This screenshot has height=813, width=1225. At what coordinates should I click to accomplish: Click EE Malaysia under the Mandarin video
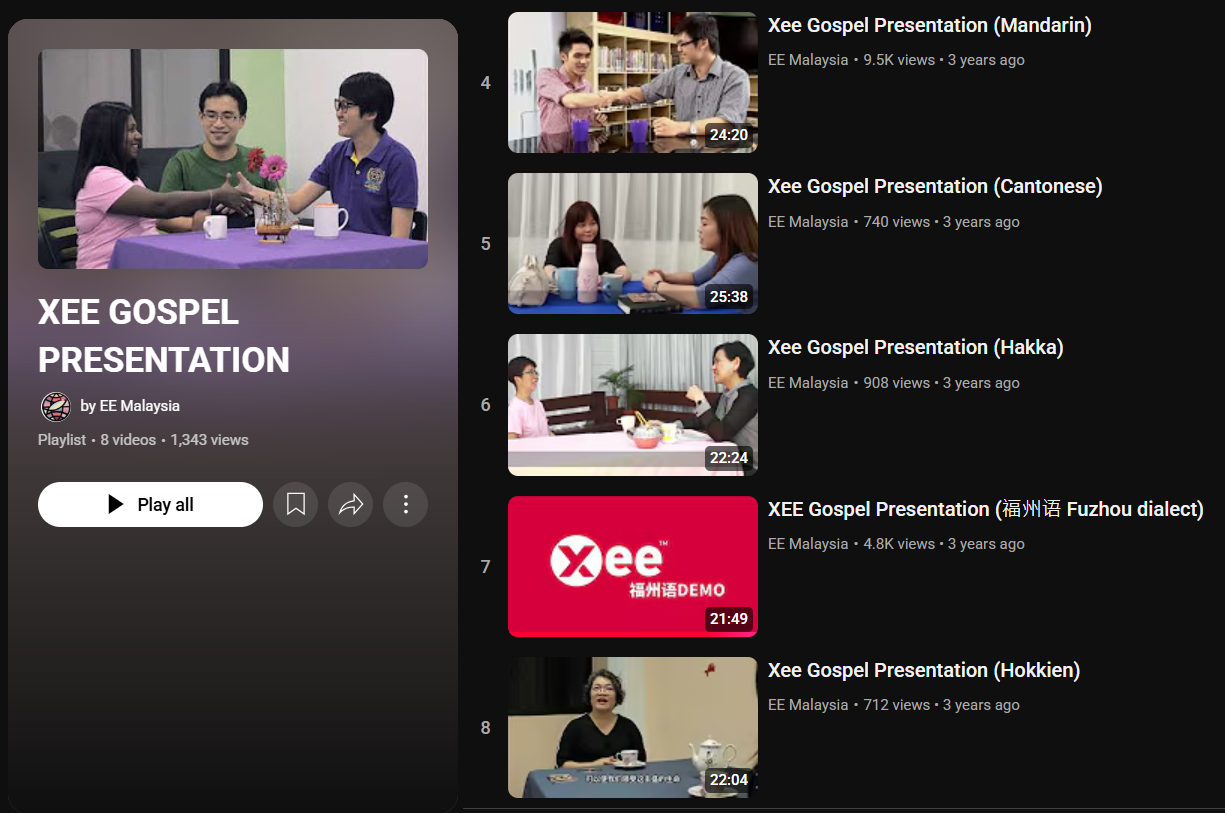(x=808, y=60)
